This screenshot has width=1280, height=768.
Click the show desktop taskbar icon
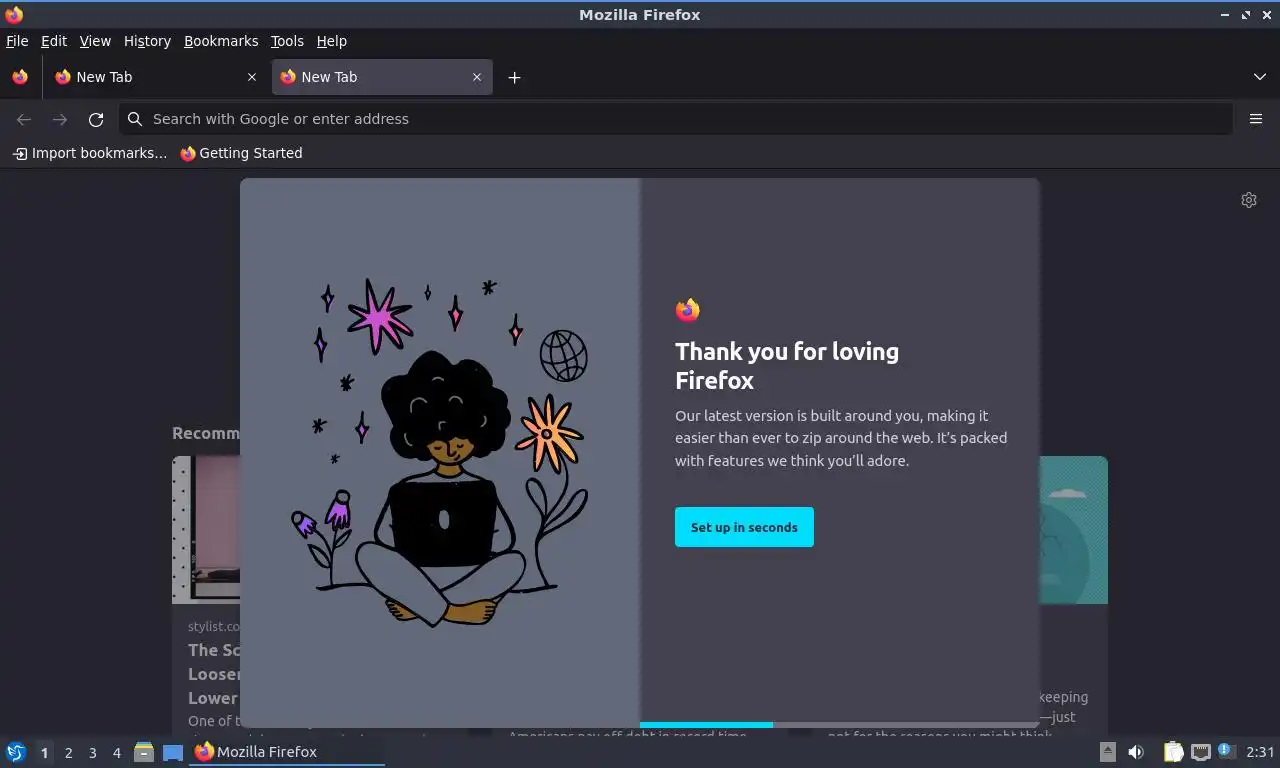(173, 752)
